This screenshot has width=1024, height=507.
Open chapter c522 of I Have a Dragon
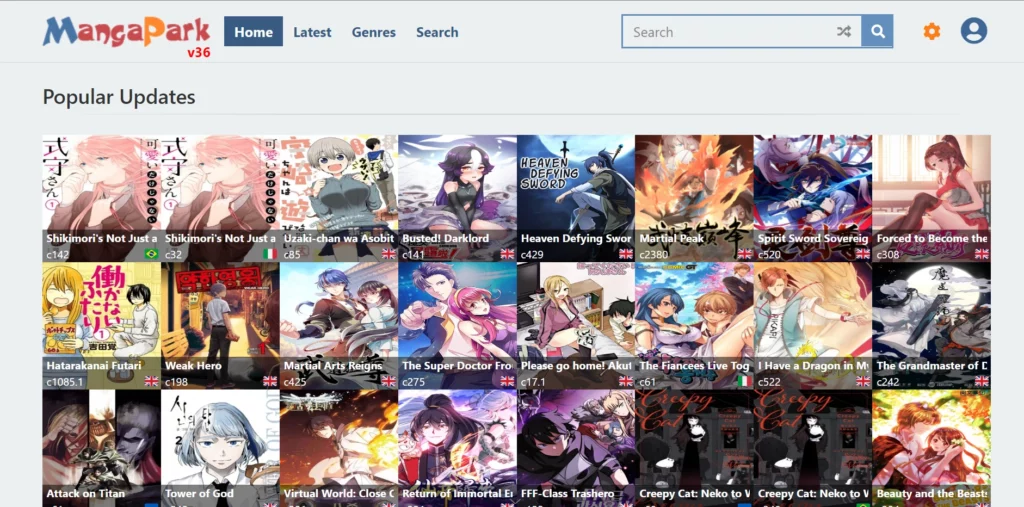[x=769, y=381]
